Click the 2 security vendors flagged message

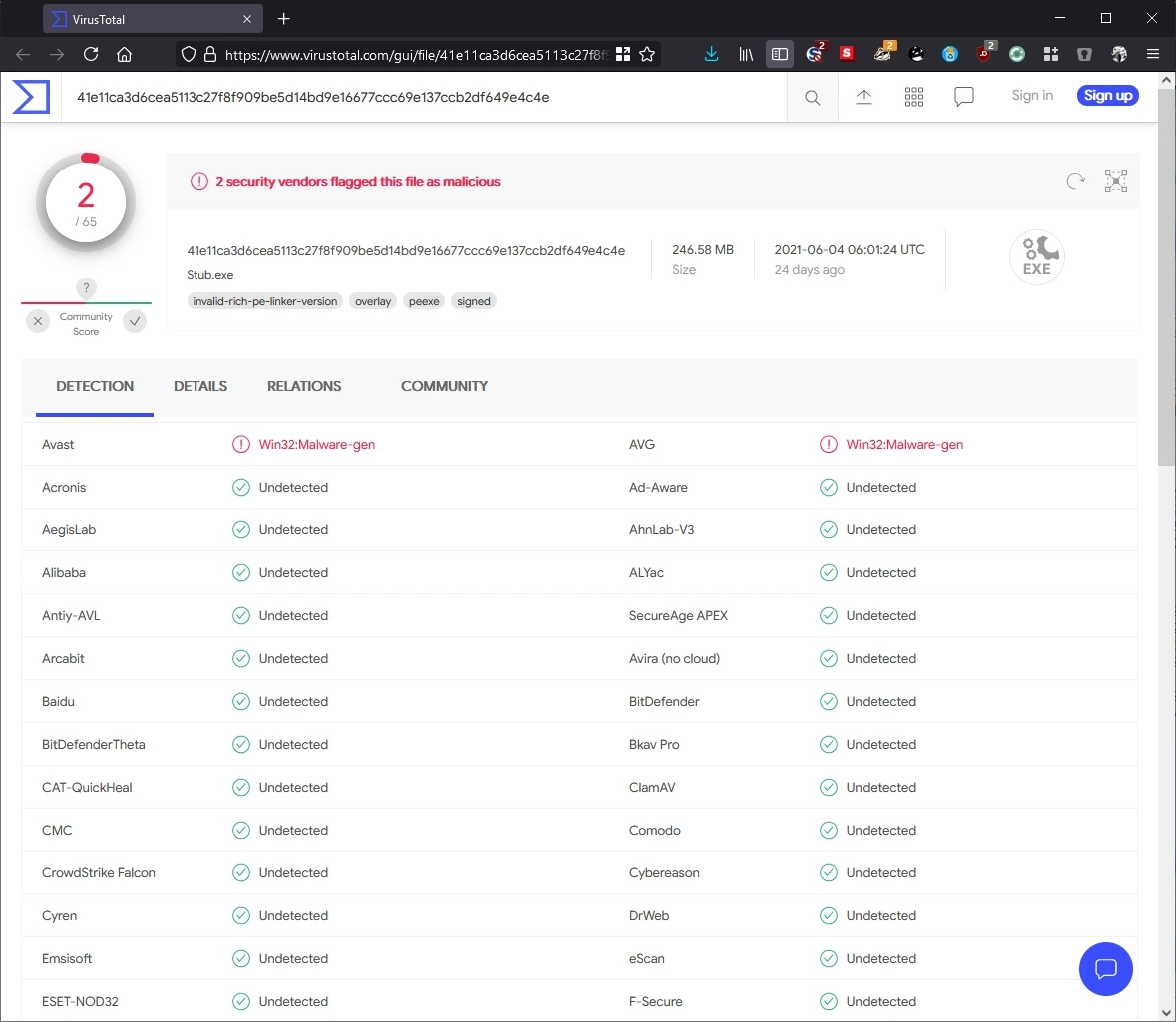coord(358,182)
